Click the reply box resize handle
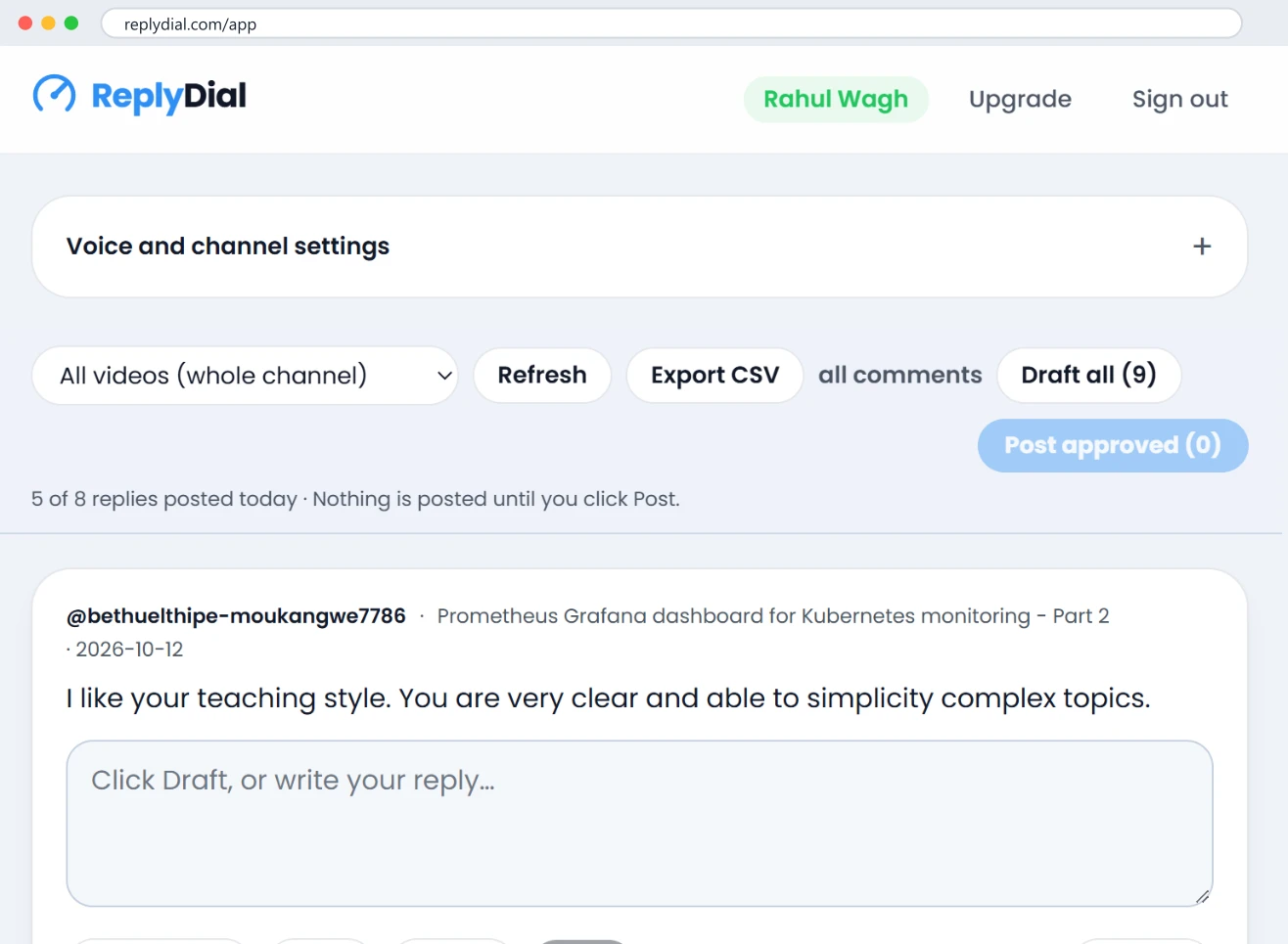Image resolution: width=1288 pixels, height=944 pixels. [1203, 896]
